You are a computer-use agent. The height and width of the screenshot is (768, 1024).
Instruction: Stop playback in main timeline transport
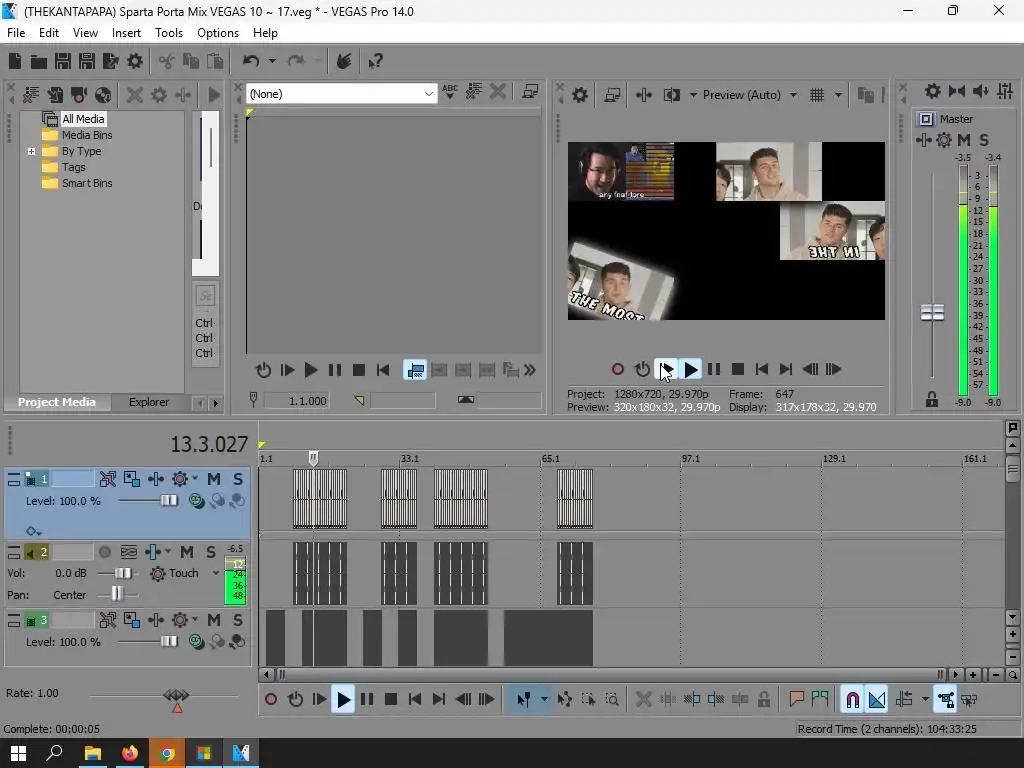[391, 700]
